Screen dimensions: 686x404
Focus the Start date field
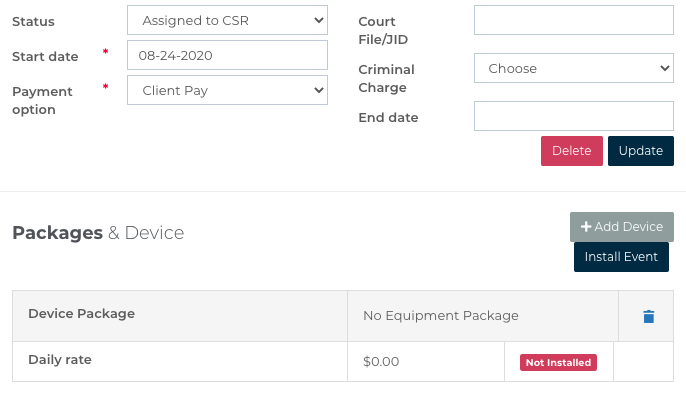[x=227, y=55]
